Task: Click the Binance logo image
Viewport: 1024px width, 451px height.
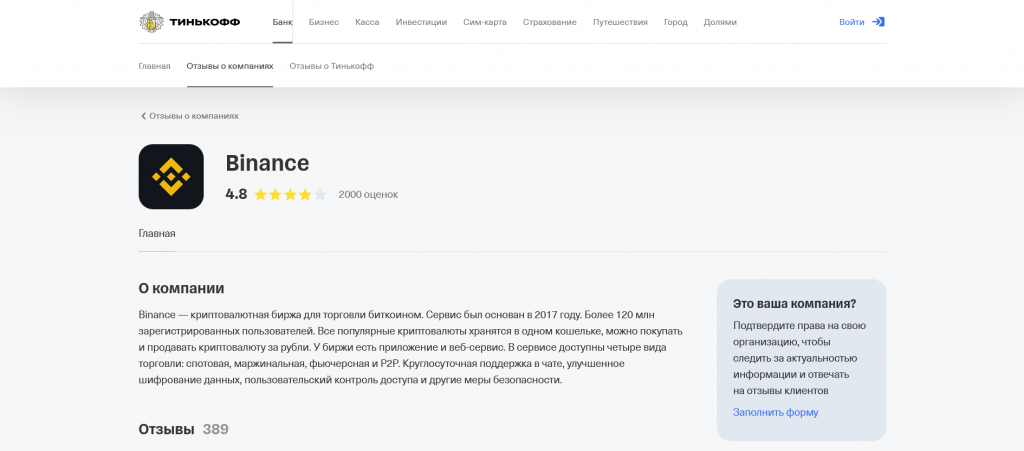Action: (x=171, y=177)
